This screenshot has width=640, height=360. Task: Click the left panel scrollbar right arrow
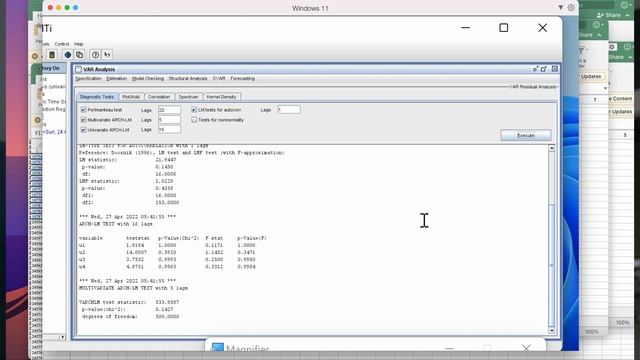click(62, 337)
